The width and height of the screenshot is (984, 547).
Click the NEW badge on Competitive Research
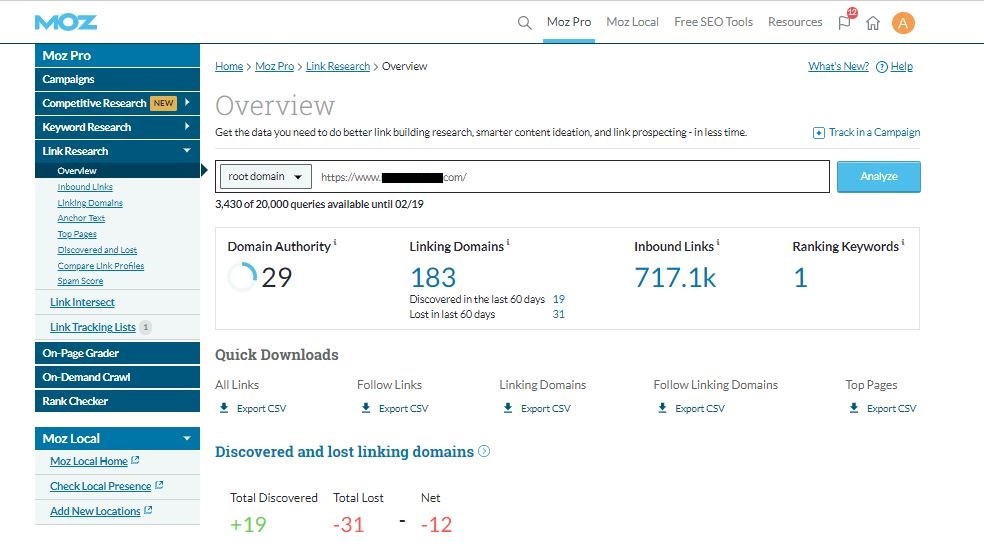point(163,103)
